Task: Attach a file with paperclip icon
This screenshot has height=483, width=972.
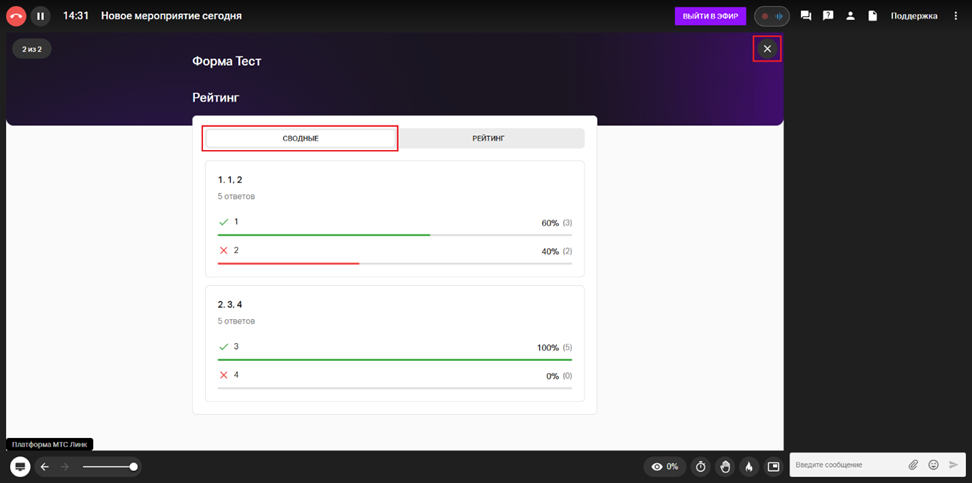Action: 913,464
